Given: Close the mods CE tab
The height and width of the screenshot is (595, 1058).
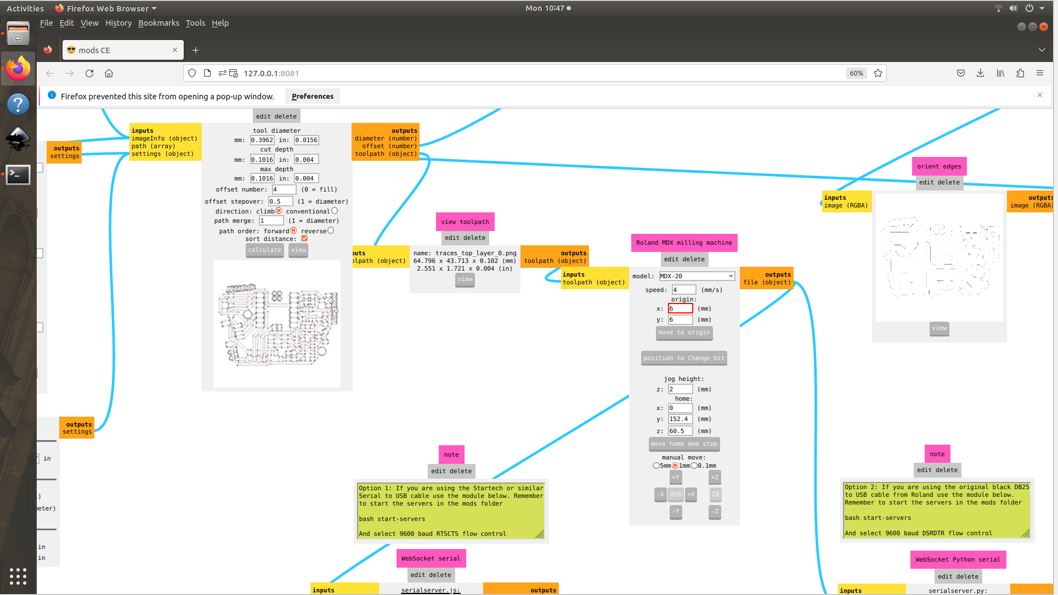Looking at the screenshot, I should (175, 50).
